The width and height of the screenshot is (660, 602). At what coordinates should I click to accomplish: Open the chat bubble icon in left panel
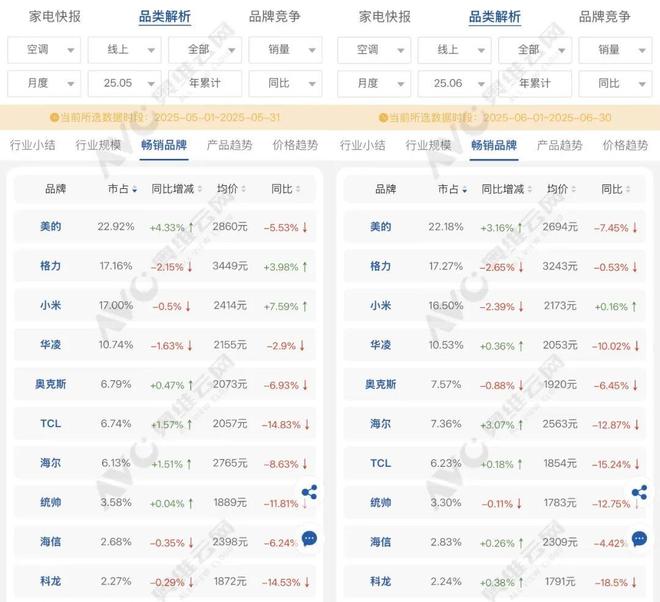309,538
